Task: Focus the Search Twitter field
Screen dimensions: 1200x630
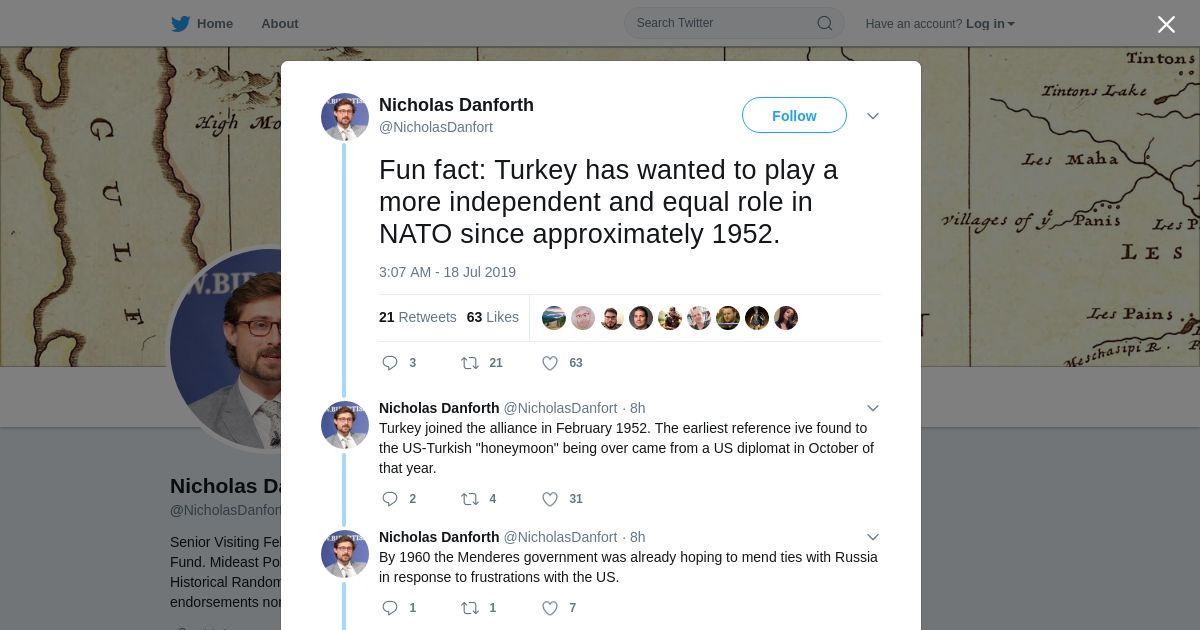Action: coord(722,23)
